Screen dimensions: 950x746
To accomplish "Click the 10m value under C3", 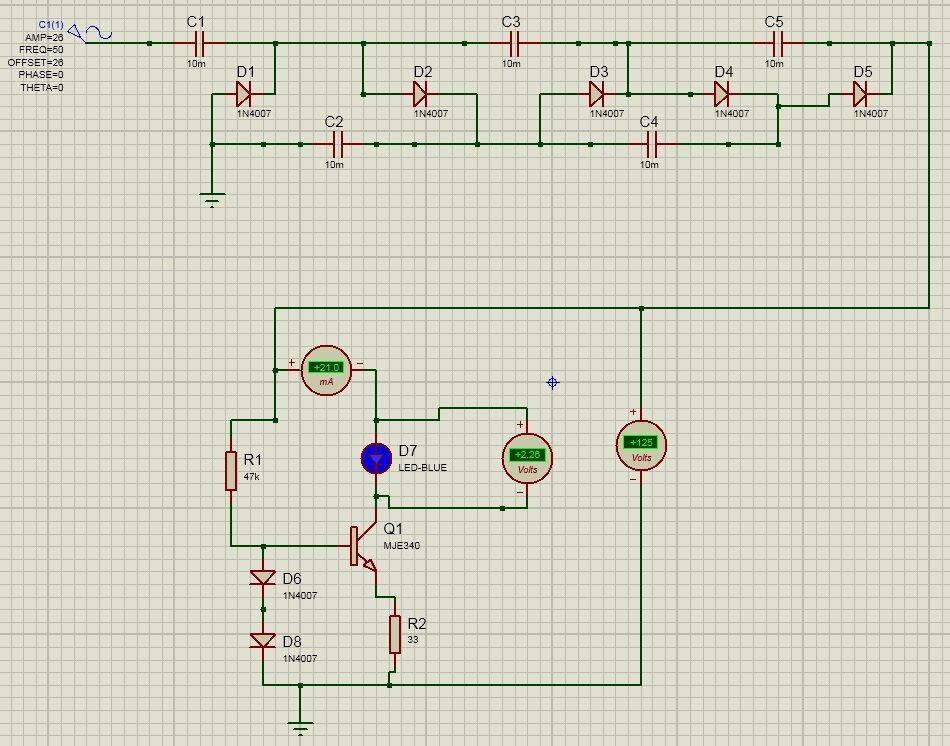I will 511,64.
